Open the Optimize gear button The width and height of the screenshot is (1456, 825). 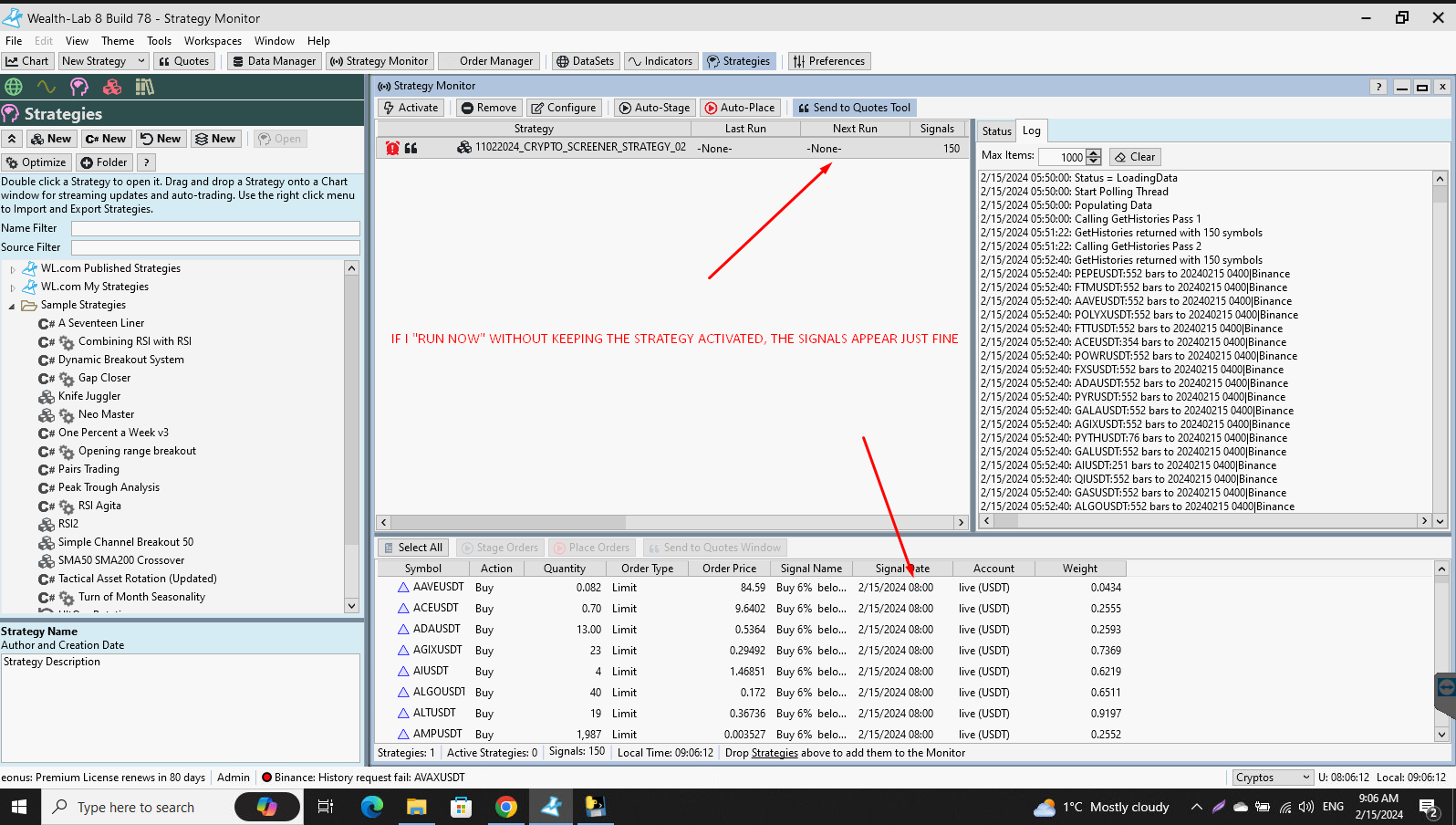(x=36, y=162)
